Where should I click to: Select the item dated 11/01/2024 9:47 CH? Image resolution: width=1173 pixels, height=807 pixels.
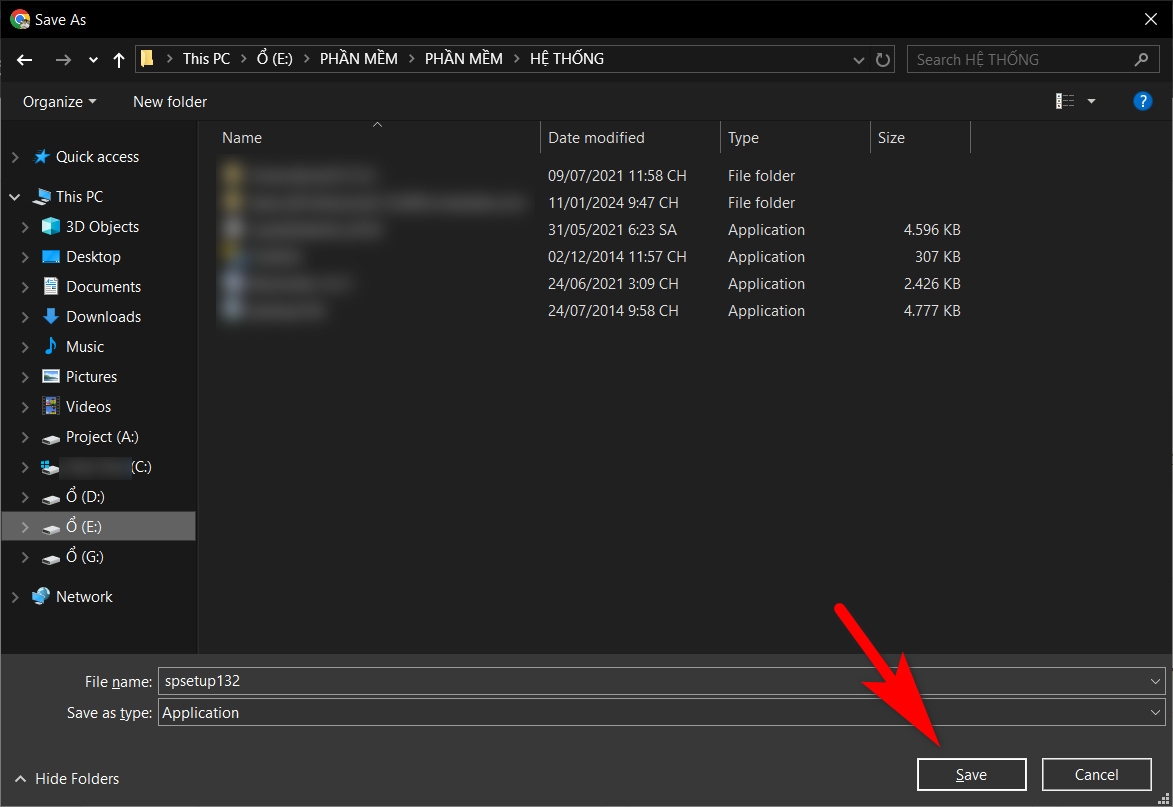click(591, 203)
